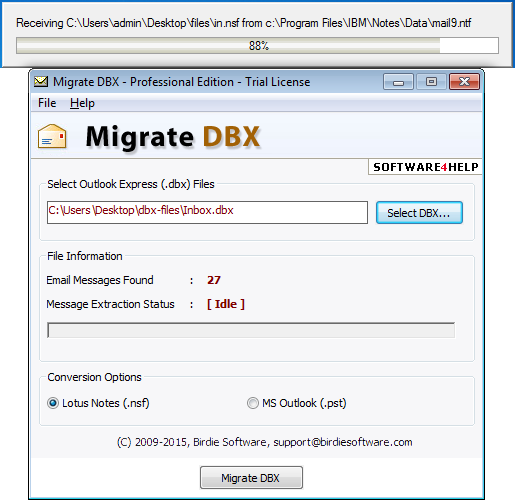Click the support@birdiesoftware.com address

tap(343, 442)
